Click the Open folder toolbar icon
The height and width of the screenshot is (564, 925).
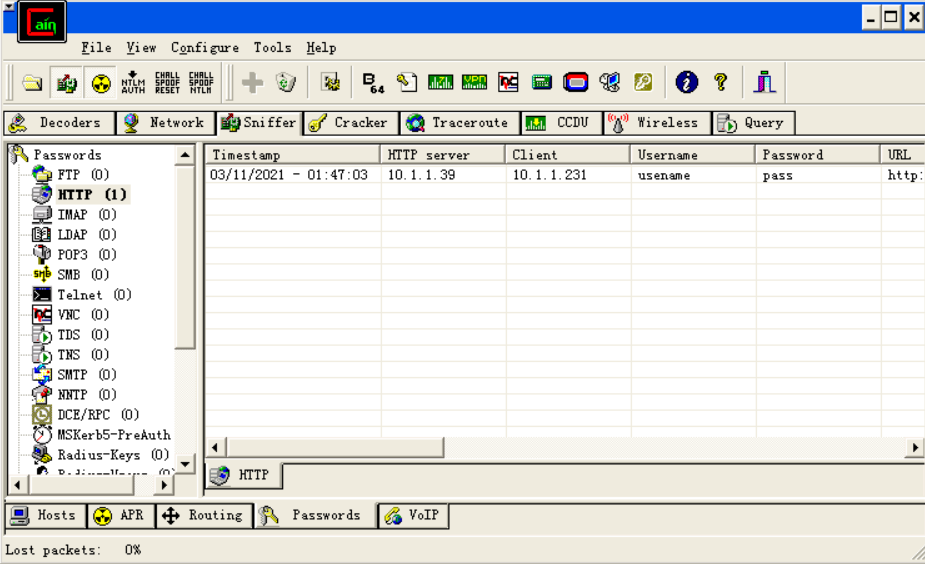coord(32,83)
